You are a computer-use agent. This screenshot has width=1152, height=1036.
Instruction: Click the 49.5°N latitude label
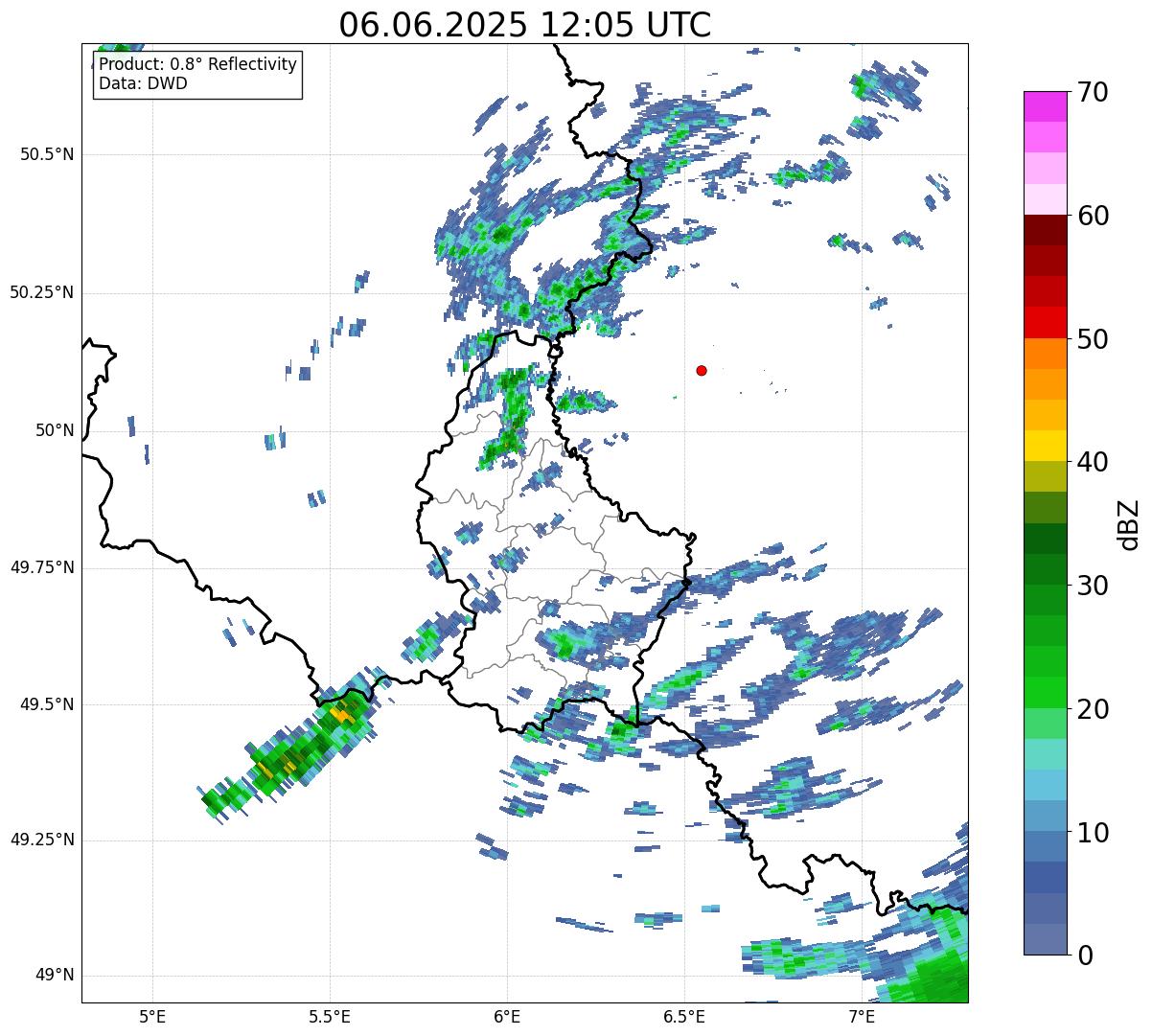coord(46,704)
